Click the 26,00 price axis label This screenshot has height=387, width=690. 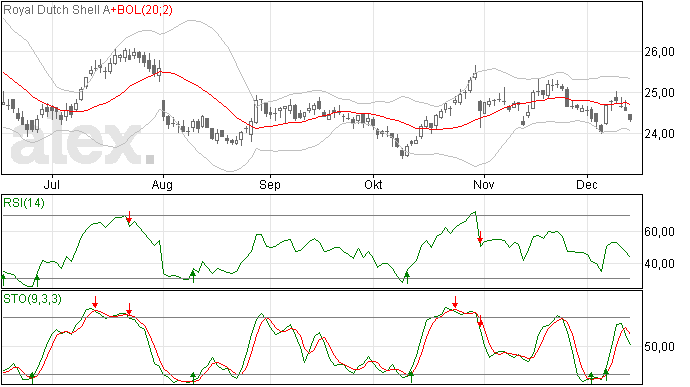pyautogui.click(x=659, y=52)
